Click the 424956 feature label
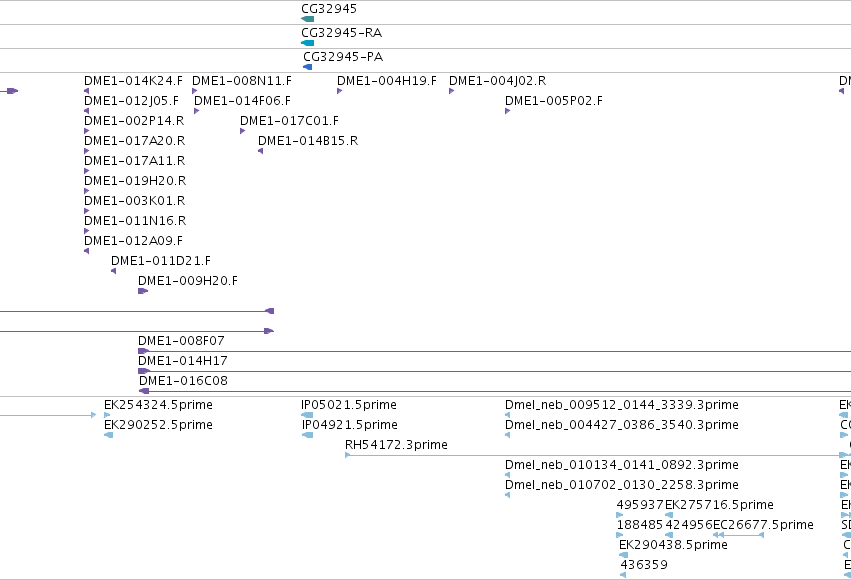This screenshot has height=580, width=851. 689,525
